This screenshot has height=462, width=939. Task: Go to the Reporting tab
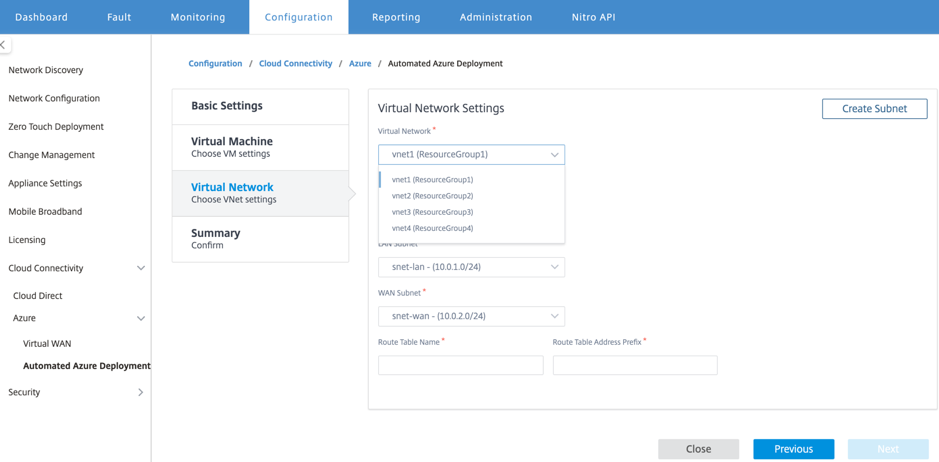coord(396,17)
